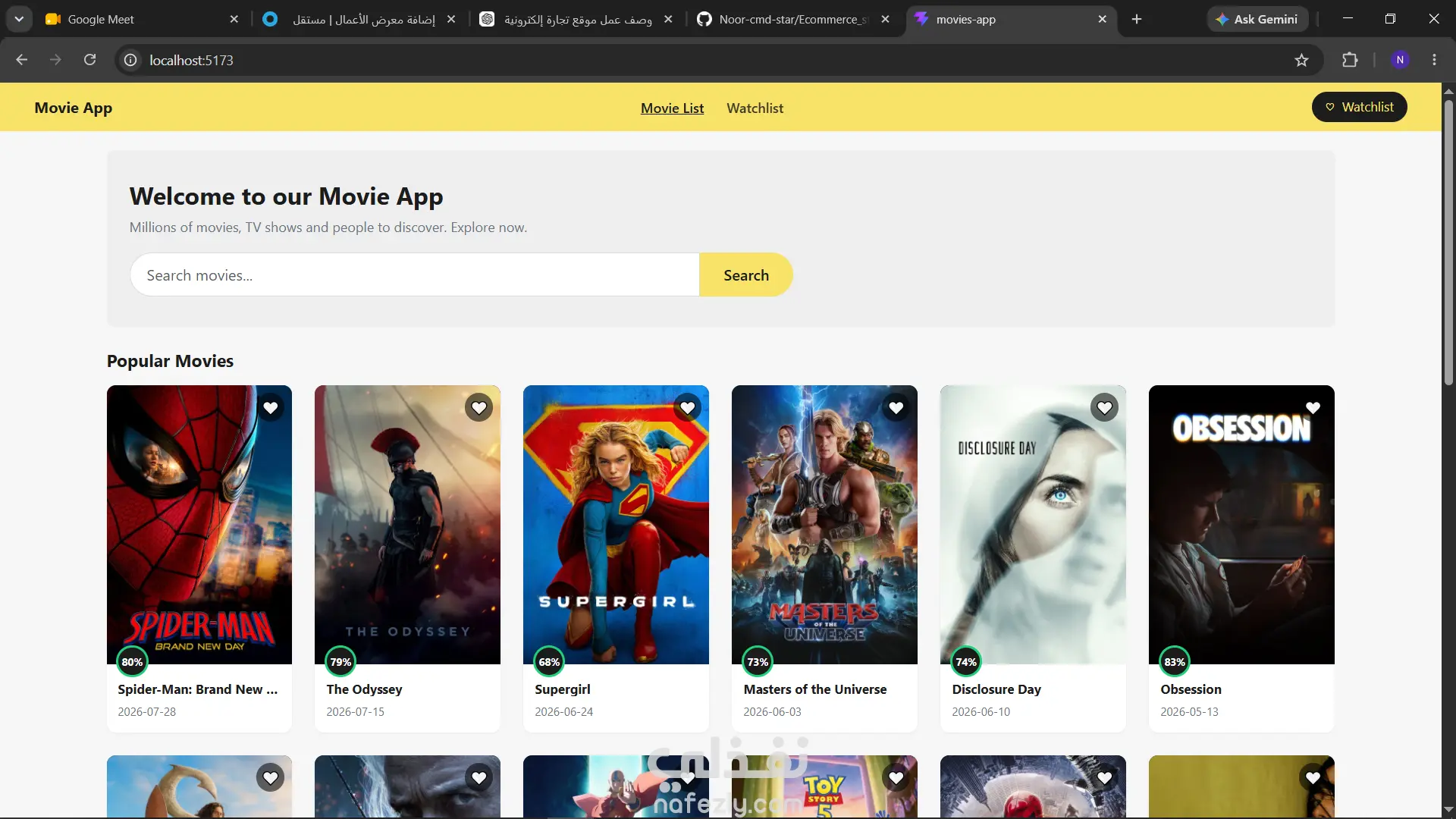Open the Chrome profile avatar N
1456x819 pixels.
pyautogui.click(x=1400, y=60)
